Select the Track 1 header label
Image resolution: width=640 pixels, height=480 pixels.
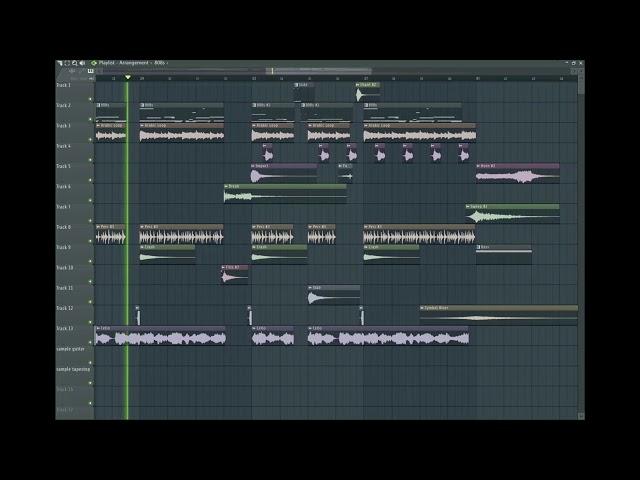tap(63, 85)
